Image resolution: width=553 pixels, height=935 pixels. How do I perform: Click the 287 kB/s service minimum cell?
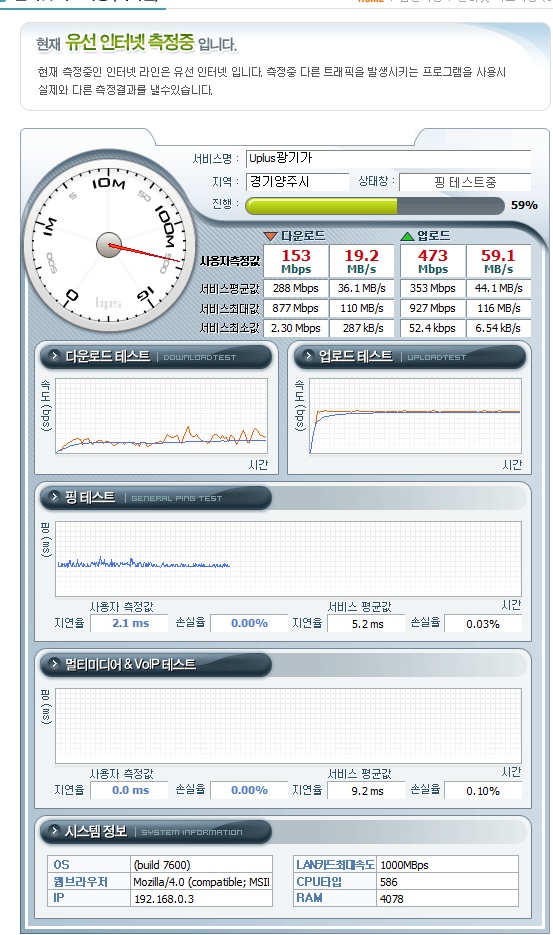pyautogui.click(x=362, y=328)
